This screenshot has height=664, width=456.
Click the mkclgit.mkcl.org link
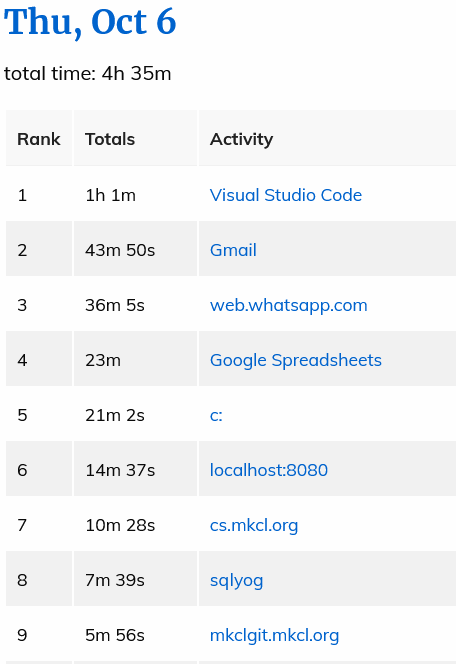(274, 636)
